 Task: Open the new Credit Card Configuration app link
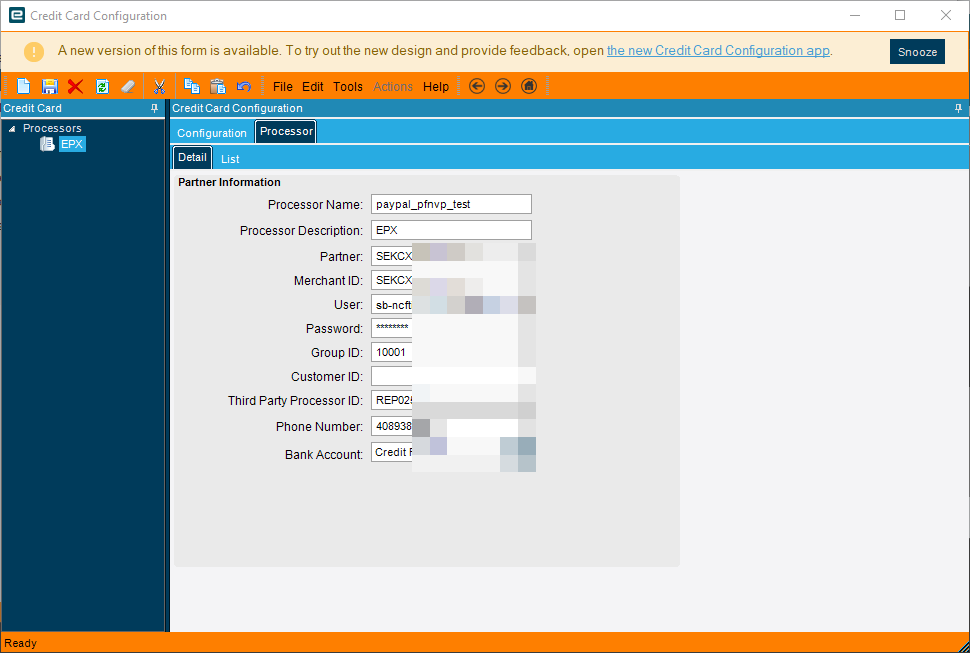(718, 51)
